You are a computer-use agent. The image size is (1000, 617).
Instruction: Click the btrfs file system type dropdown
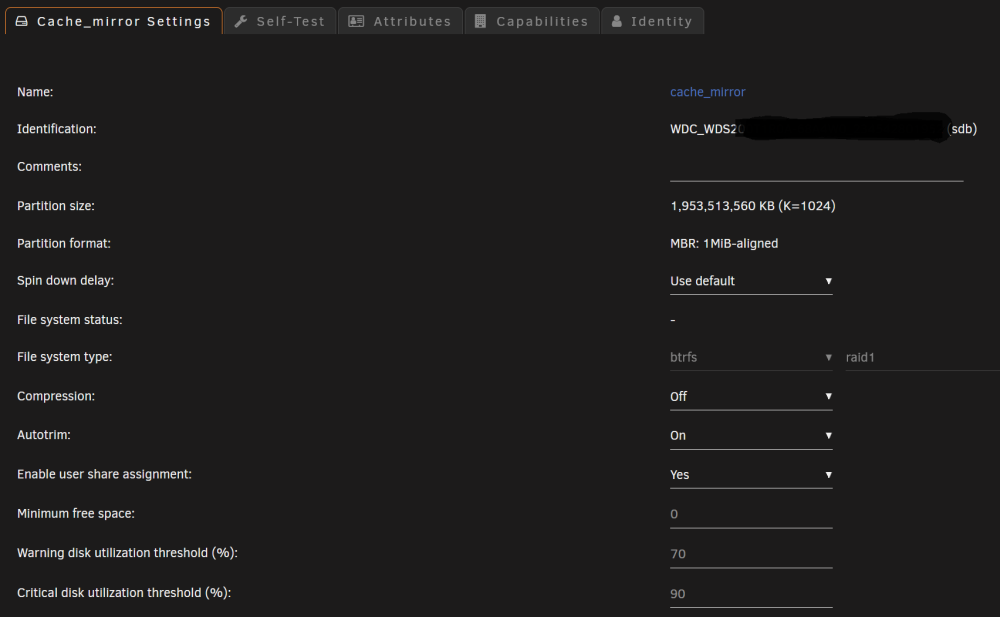pyautogui.click(x=751, y=357)
